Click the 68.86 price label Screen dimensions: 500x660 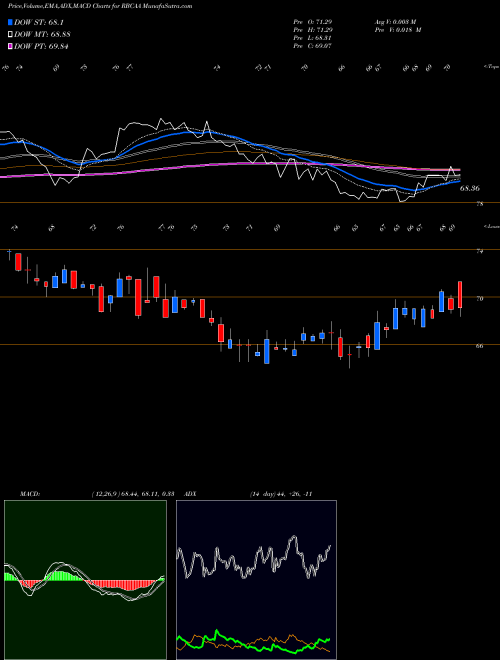point(469,189)
